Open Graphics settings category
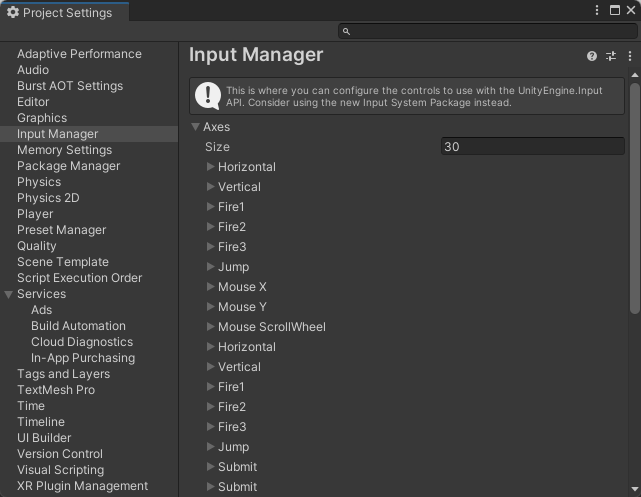 click(x=42, y=118)
